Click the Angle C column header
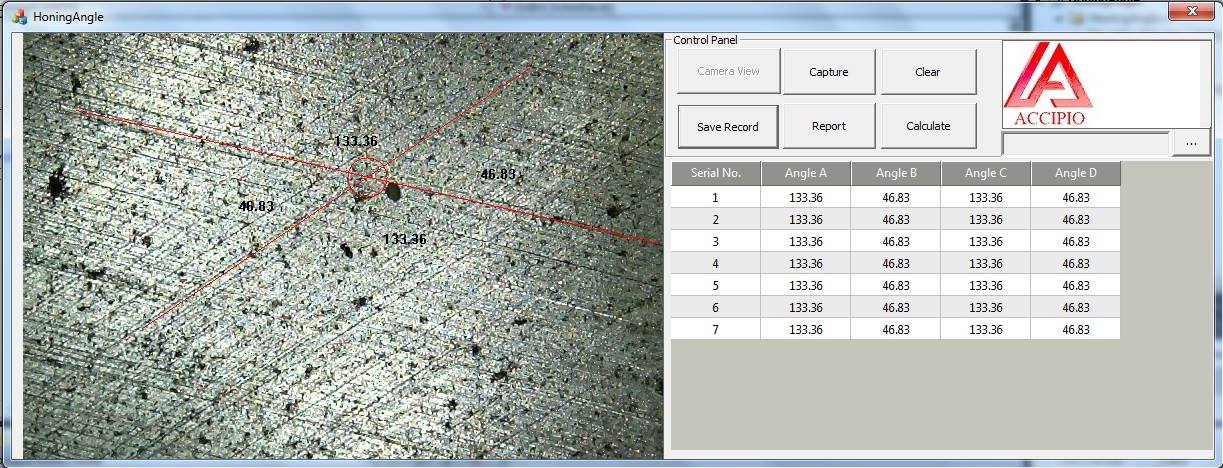This screenshot has width=1223, height=468. point(985,173)
